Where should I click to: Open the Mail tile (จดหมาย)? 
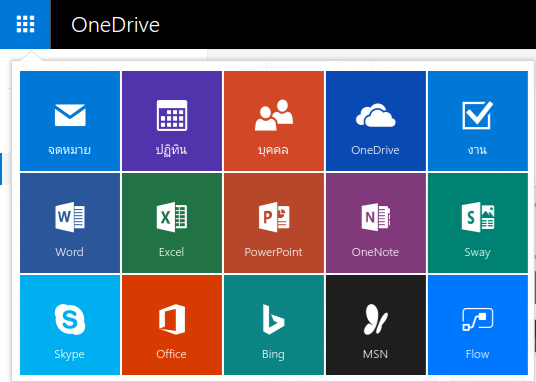click(70, 121)
